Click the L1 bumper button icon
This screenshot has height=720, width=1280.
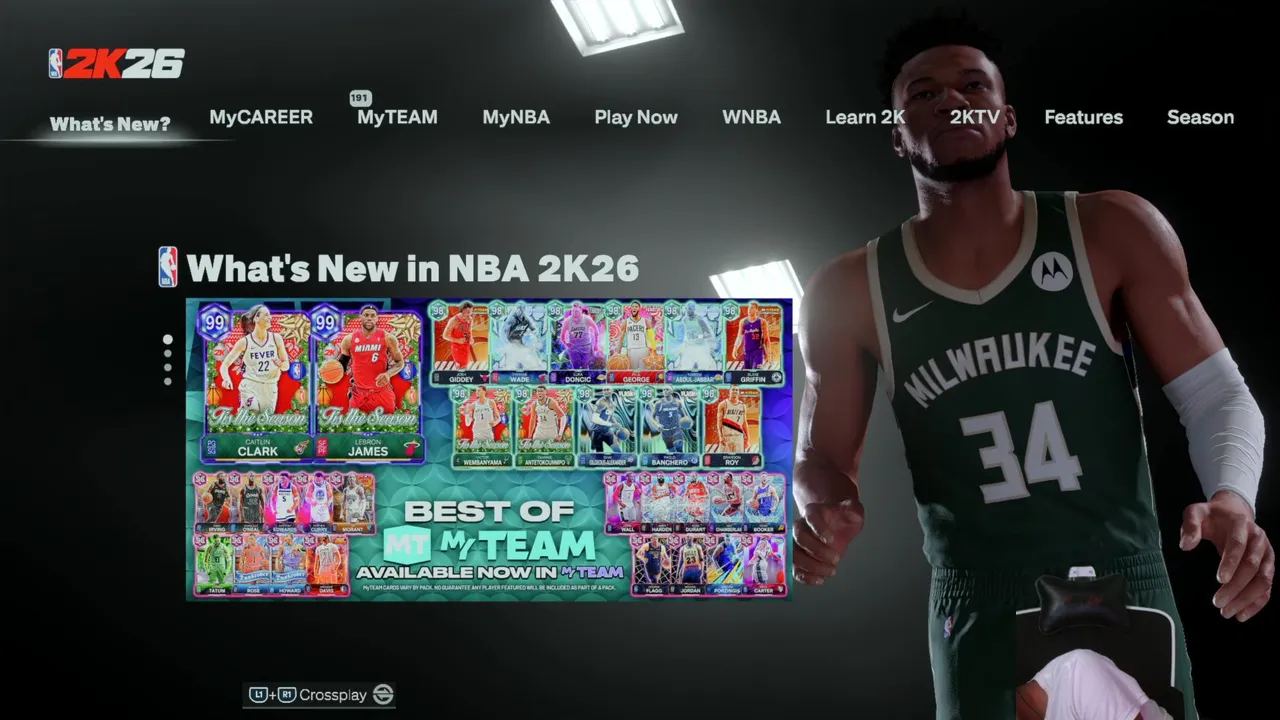[258, 695]
